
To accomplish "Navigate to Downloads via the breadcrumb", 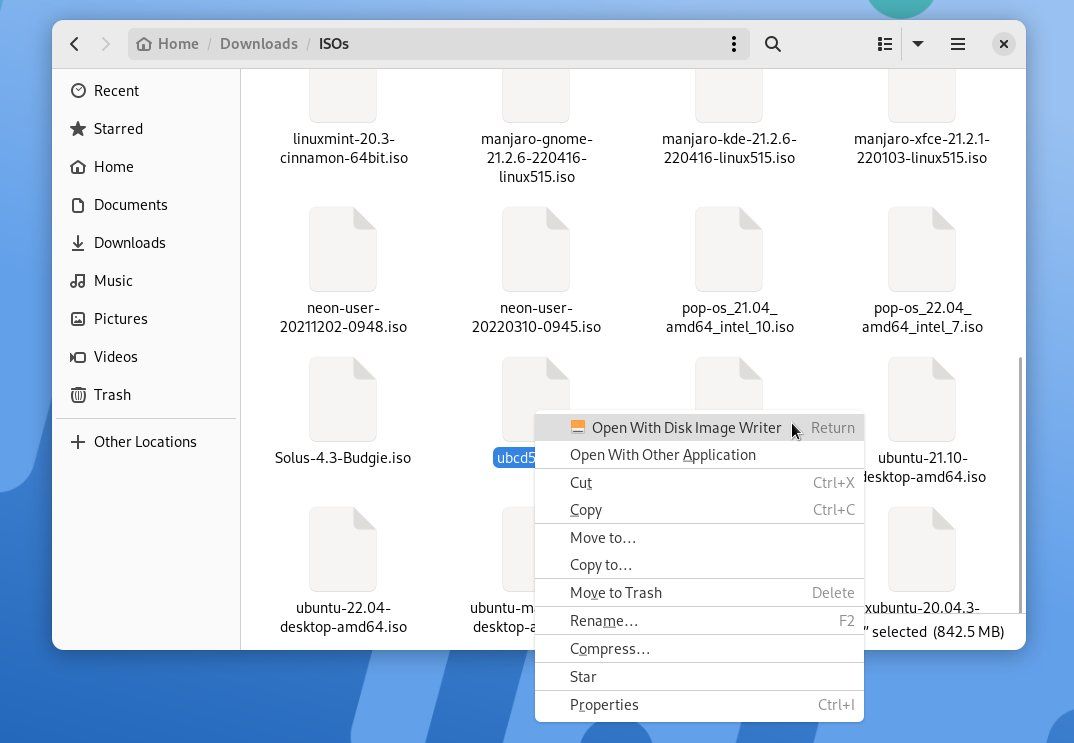I will [258, 43].
